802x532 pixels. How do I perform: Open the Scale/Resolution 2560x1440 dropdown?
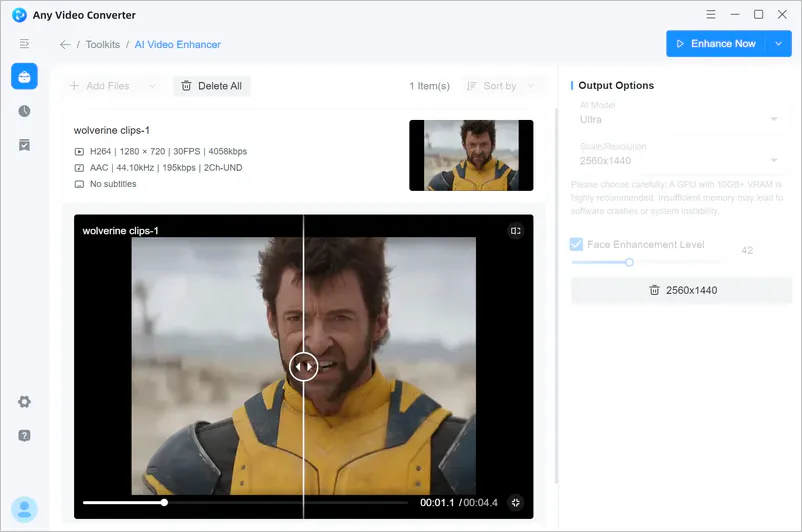pos(678,161)
